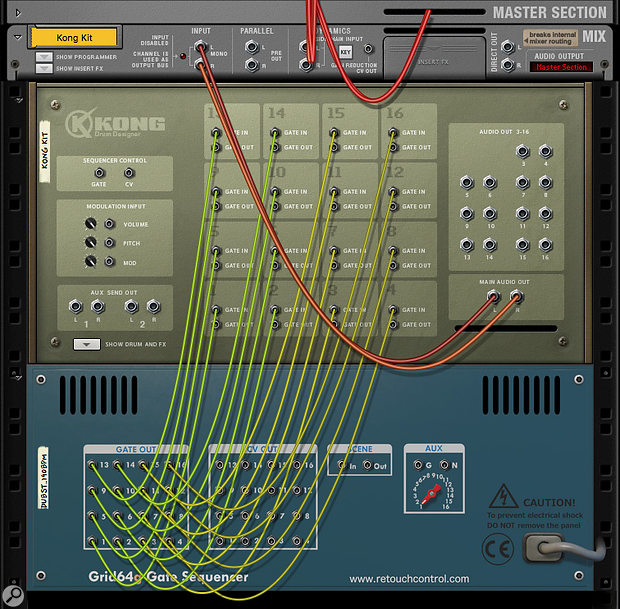Click the Mix channel Input L jack
This screenshot has height=609, width=620.
tap(200, 47)
